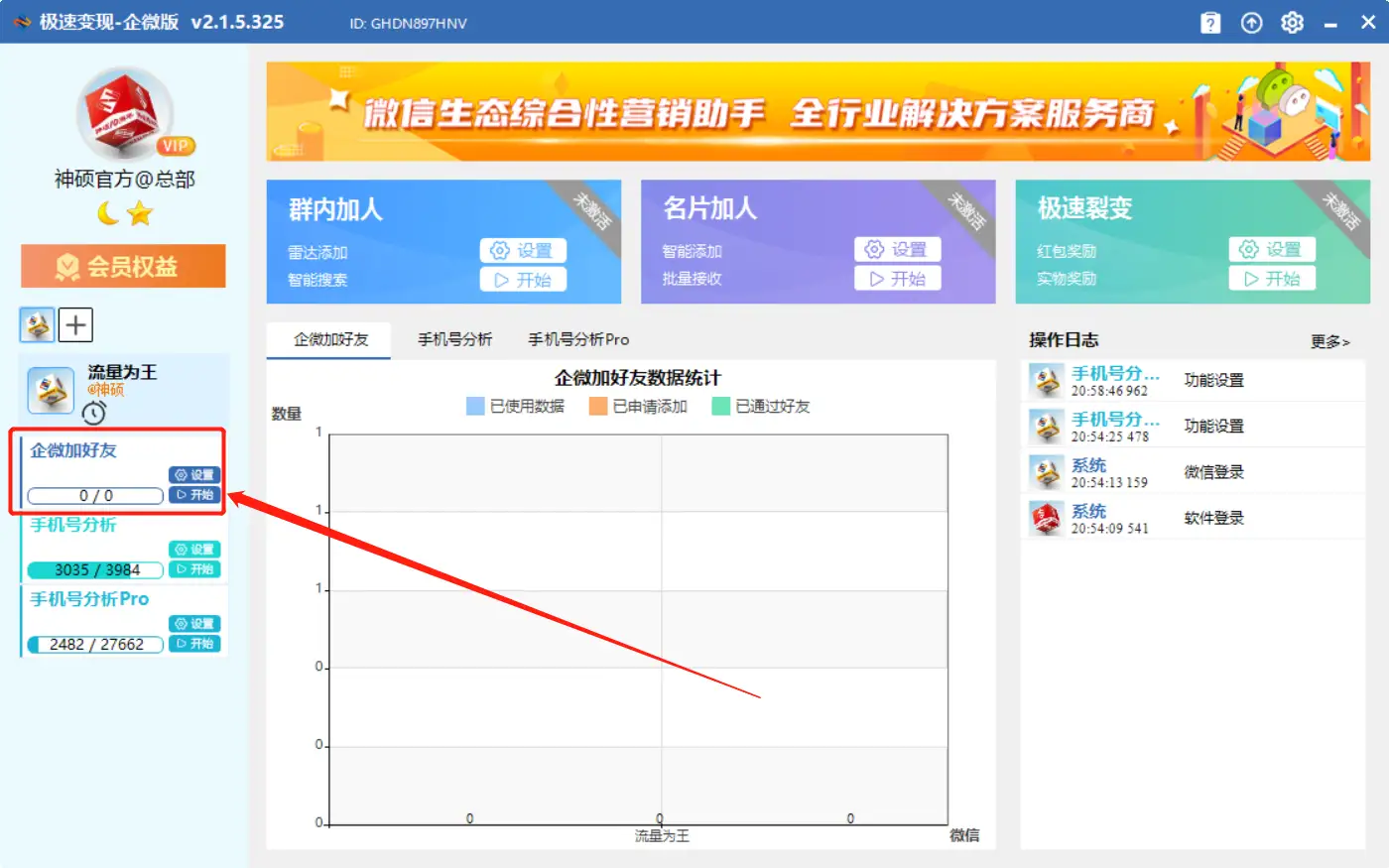Open the 会员权益 membership panel
The width and height of the screenshot is (1389, 868).
pos(122,266)
